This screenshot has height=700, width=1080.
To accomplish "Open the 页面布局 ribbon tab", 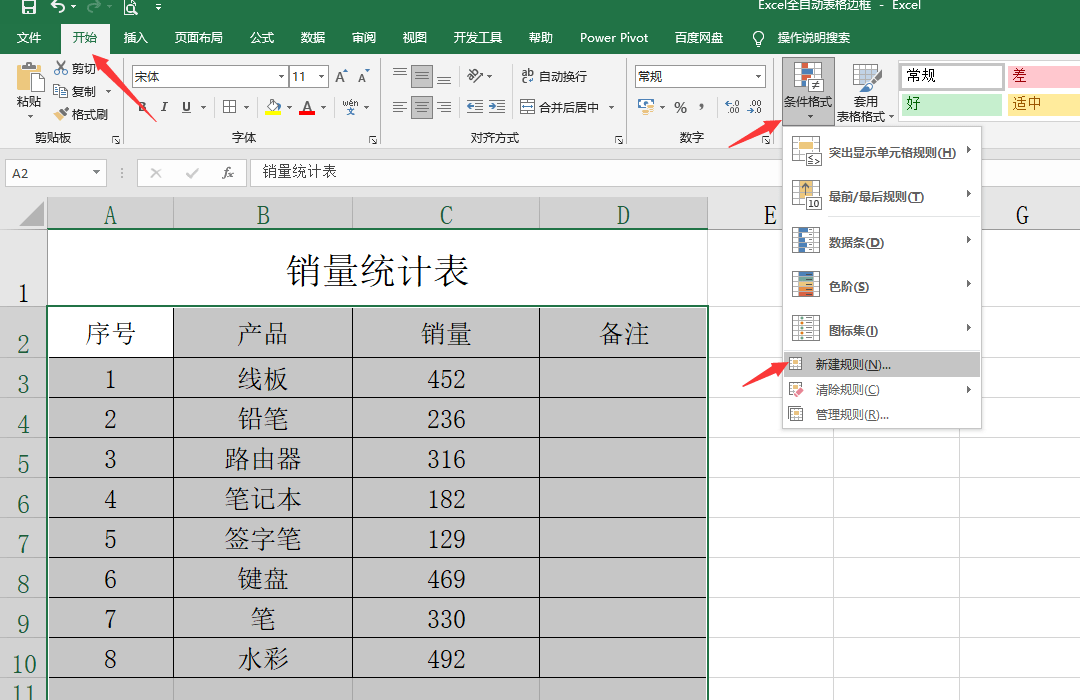I will click(198, 38).
